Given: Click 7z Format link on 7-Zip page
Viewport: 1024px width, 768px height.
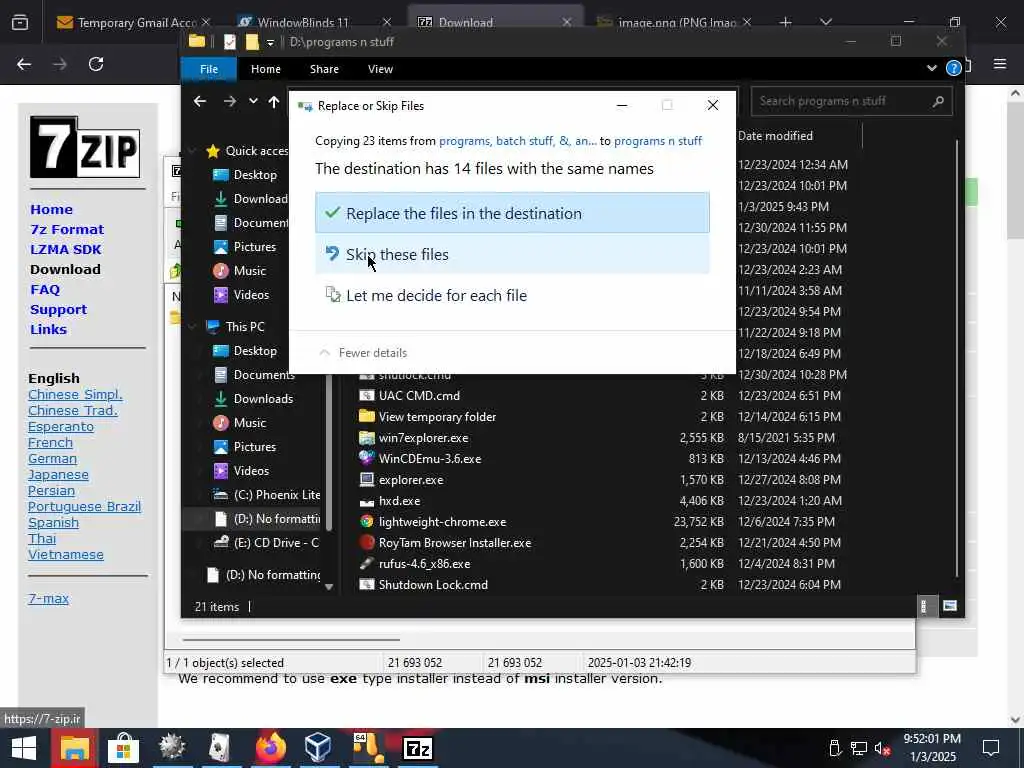Looking at the screenshot, I should tap(67, 229).
